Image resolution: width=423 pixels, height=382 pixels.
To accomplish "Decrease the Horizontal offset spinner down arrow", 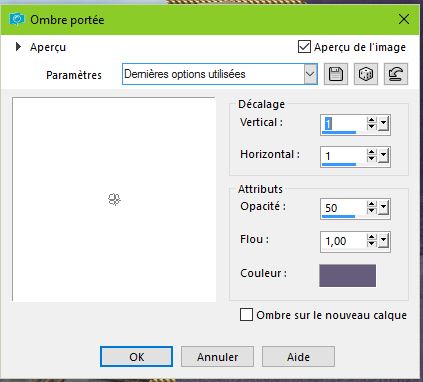I will click(371, 159).
